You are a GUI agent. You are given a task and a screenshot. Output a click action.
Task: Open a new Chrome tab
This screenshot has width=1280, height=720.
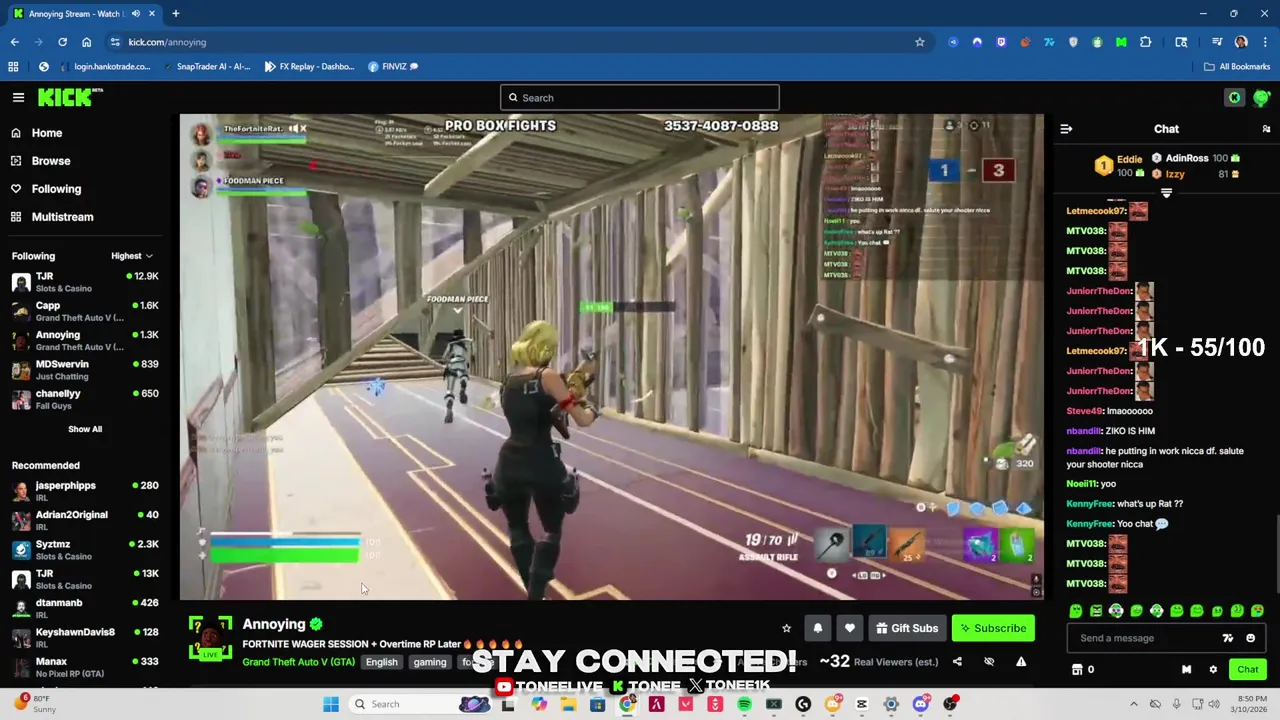point(175,14)
